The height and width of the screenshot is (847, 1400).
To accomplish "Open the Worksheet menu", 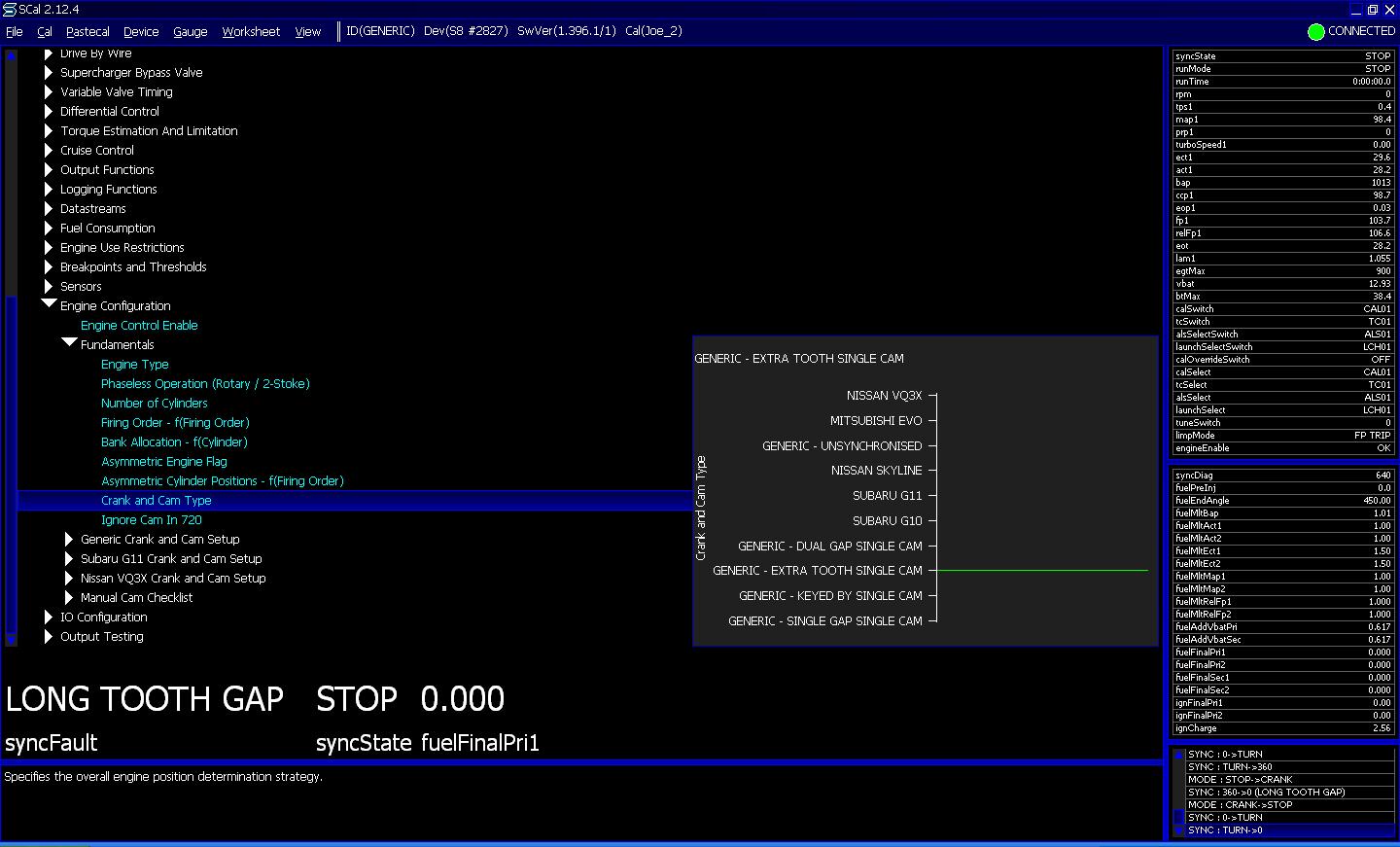I will click(x=251, y=32).
